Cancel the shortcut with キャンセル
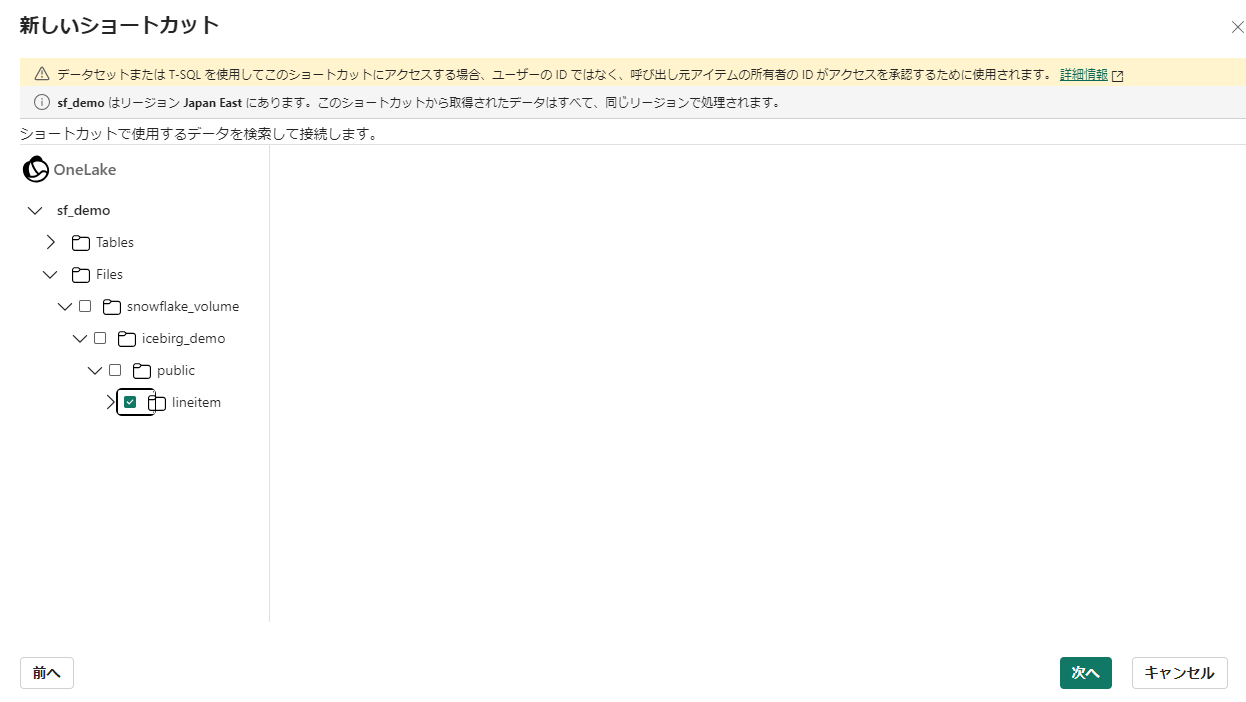This screenshot has width=1246, height=702. point(1179,673)
